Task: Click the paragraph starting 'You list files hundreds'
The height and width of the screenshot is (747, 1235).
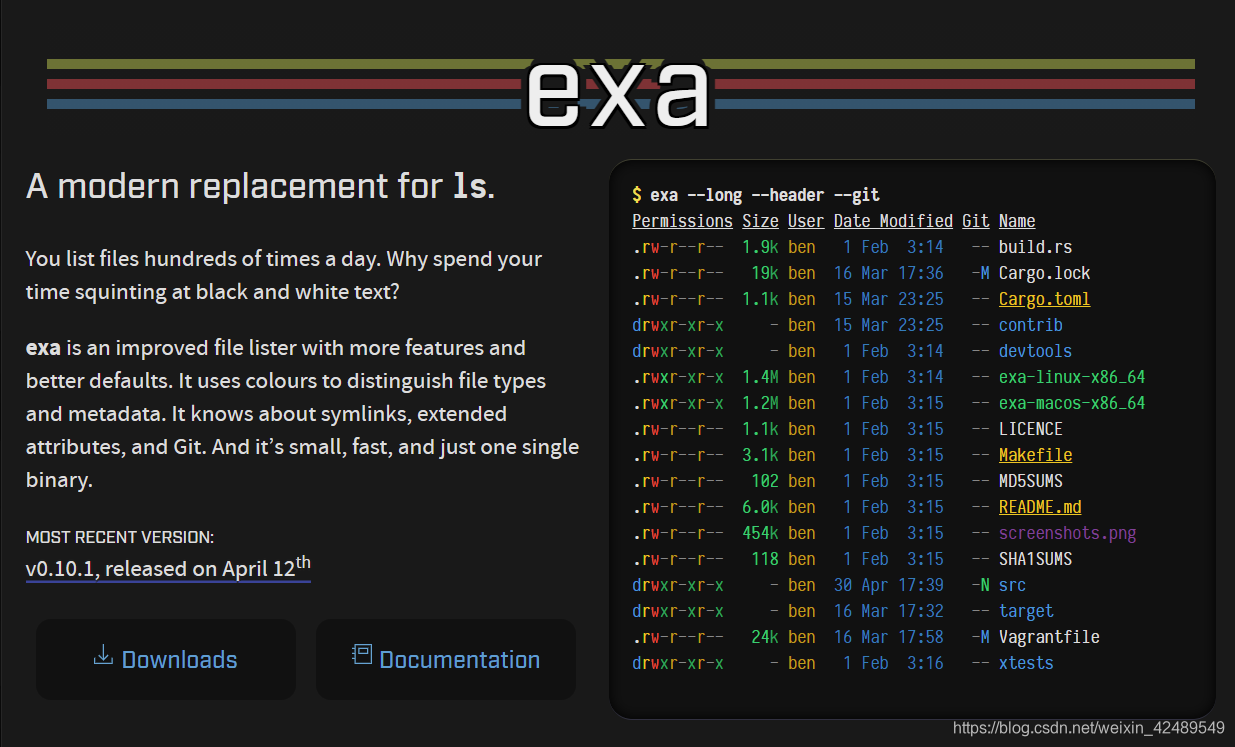Action: [284, 275]
